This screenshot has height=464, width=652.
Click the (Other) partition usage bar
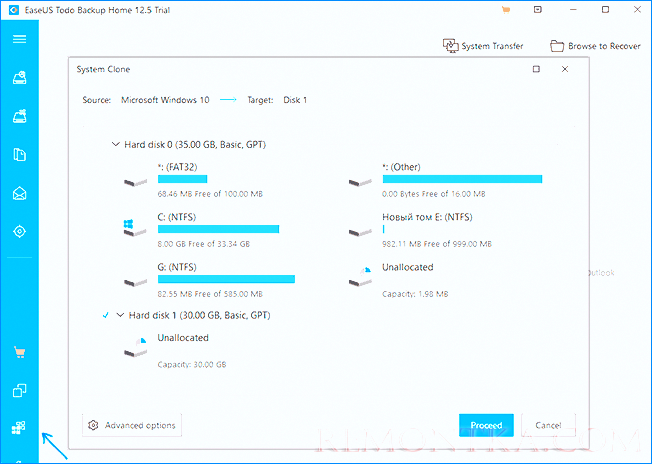(x=462, y=179)
